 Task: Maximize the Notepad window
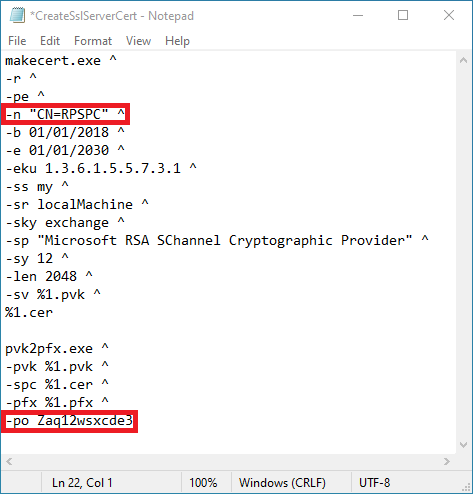[403, 15]
